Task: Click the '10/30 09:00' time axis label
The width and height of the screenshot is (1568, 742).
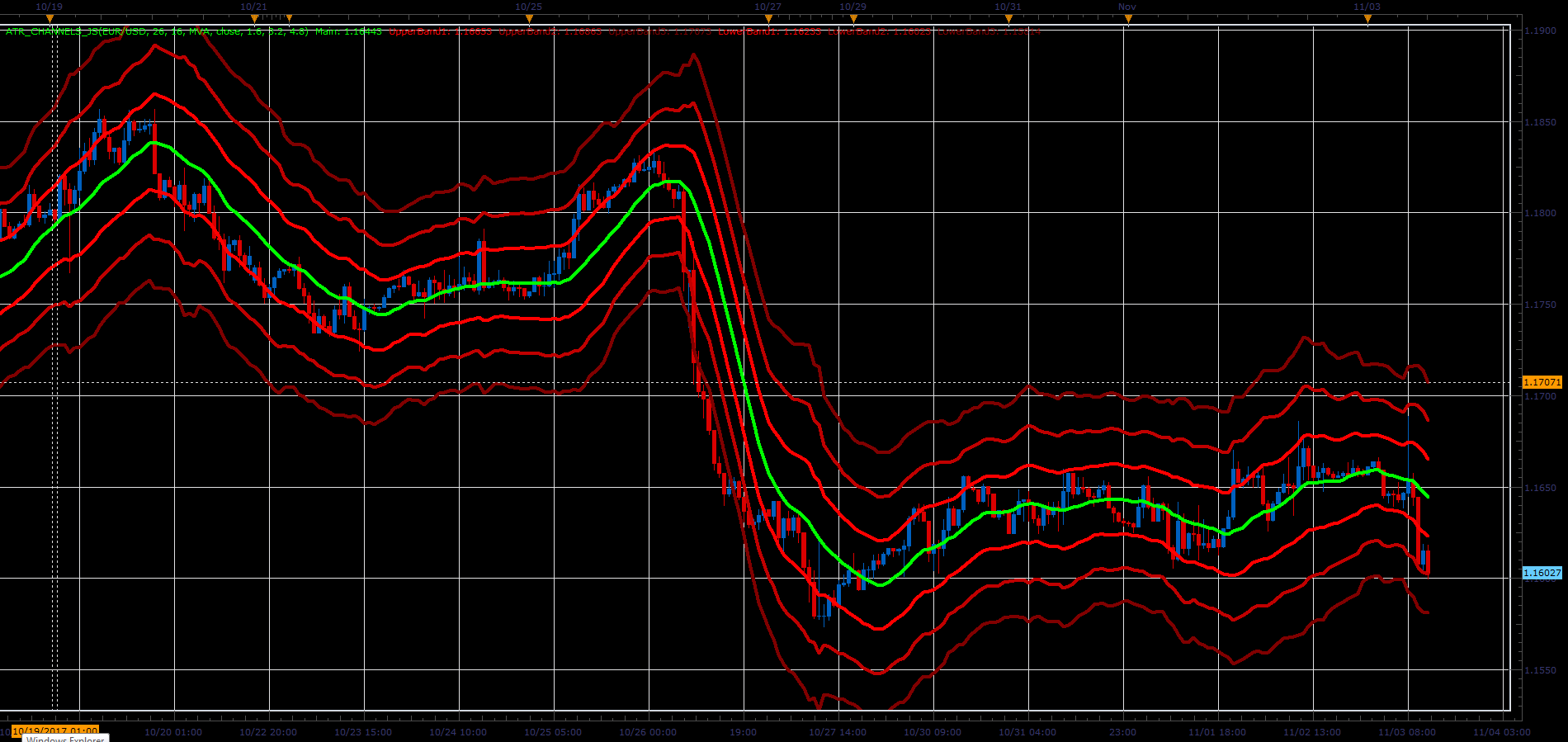Action: 933,732
